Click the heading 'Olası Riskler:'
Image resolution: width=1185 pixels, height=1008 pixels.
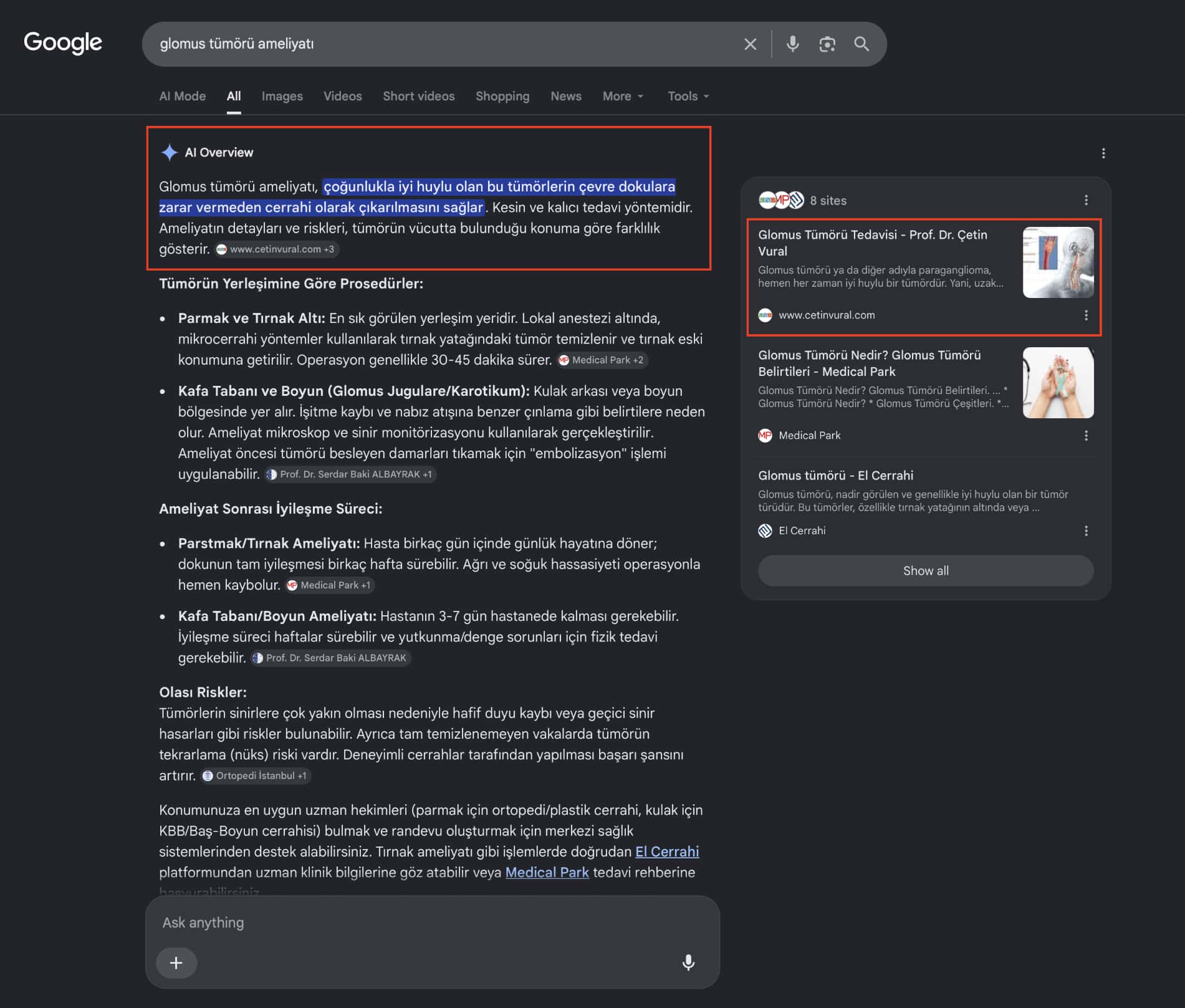coord(203,692)
